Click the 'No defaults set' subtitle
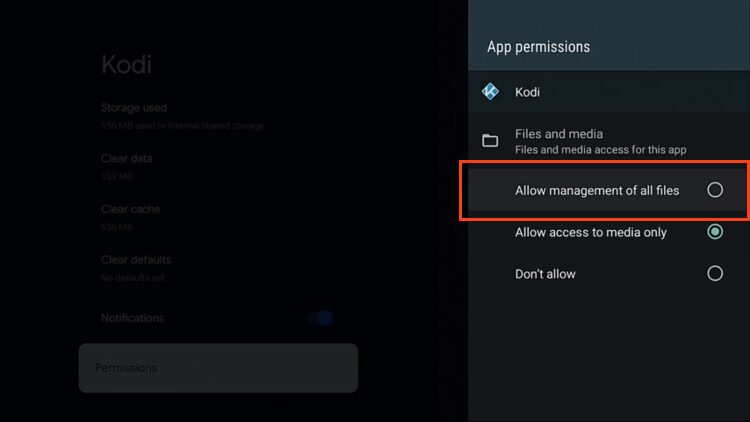The width and height of the screenshot is (750, 422). (132, 278)
